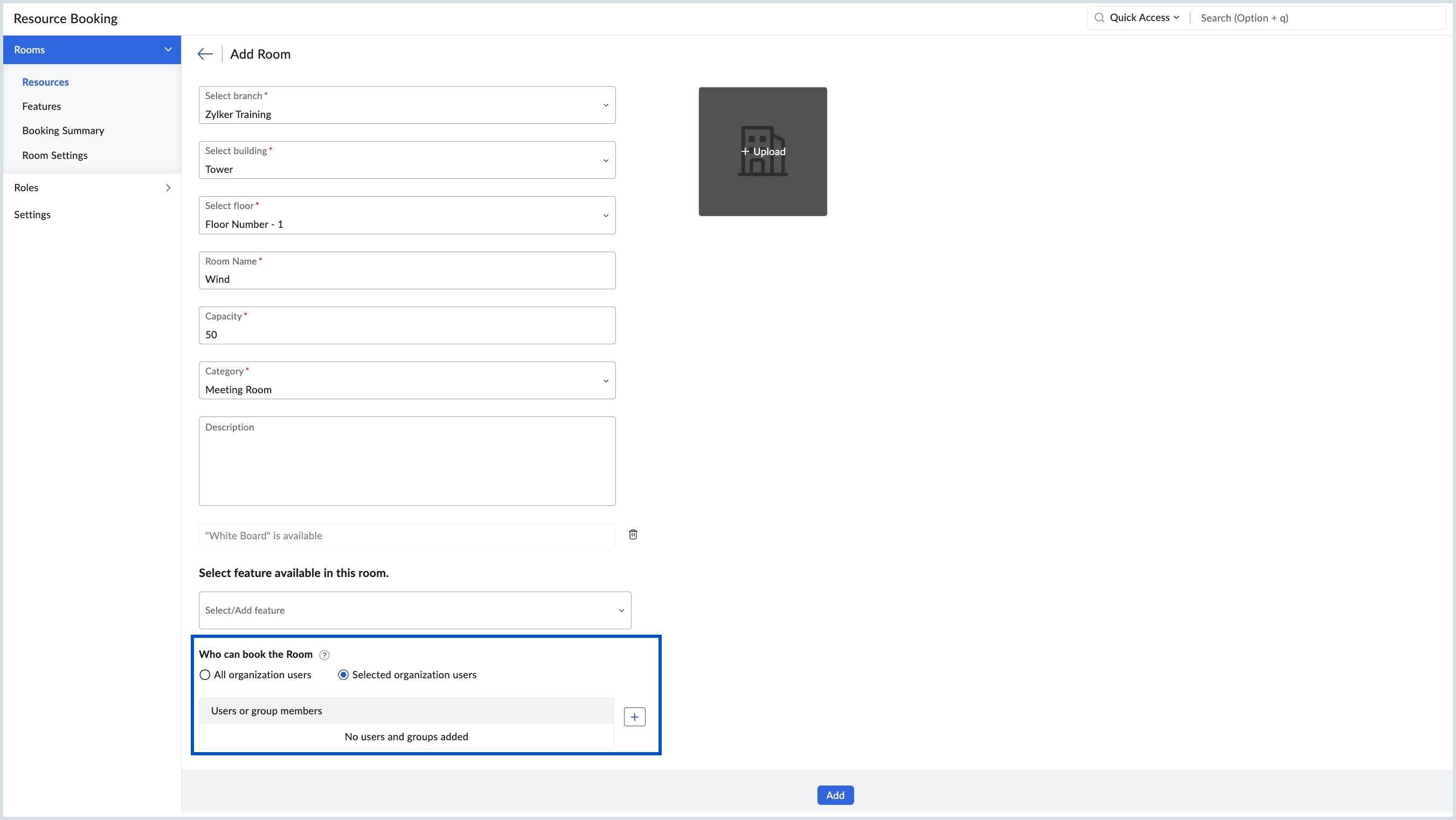Click the Users or group members header
This screenshot has height=820, width=1456.
pyautogui.click(x=406, y=711)
